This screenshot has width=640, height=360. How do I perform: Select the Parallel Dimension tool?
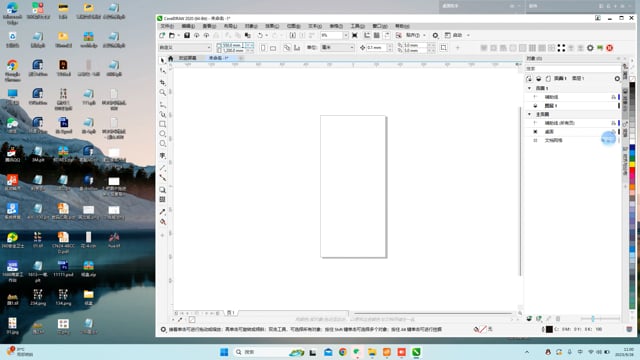162,167
